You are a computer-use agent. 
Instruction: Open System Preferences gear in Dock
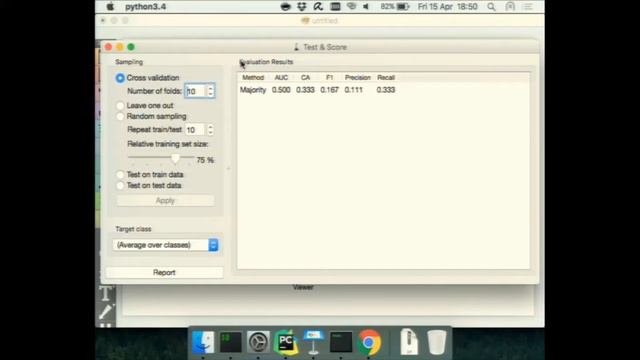click(258, 342)
